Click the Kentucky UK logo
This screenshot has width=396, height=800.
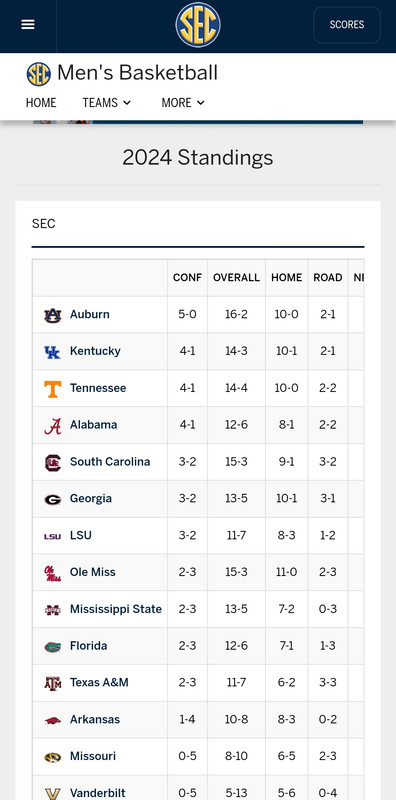[52, 352]
